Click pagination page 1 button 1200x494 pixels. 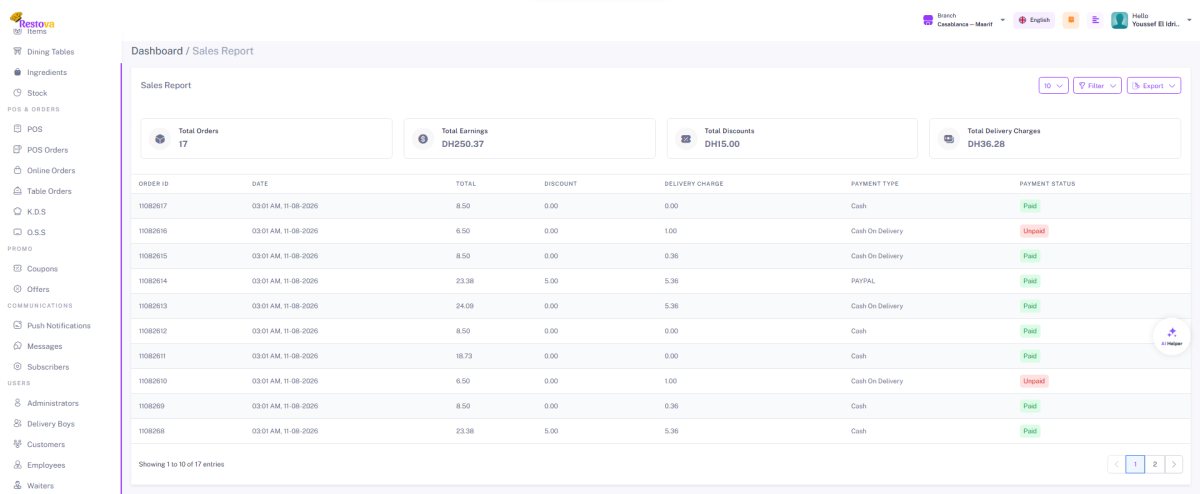(x=1135, y=464)
